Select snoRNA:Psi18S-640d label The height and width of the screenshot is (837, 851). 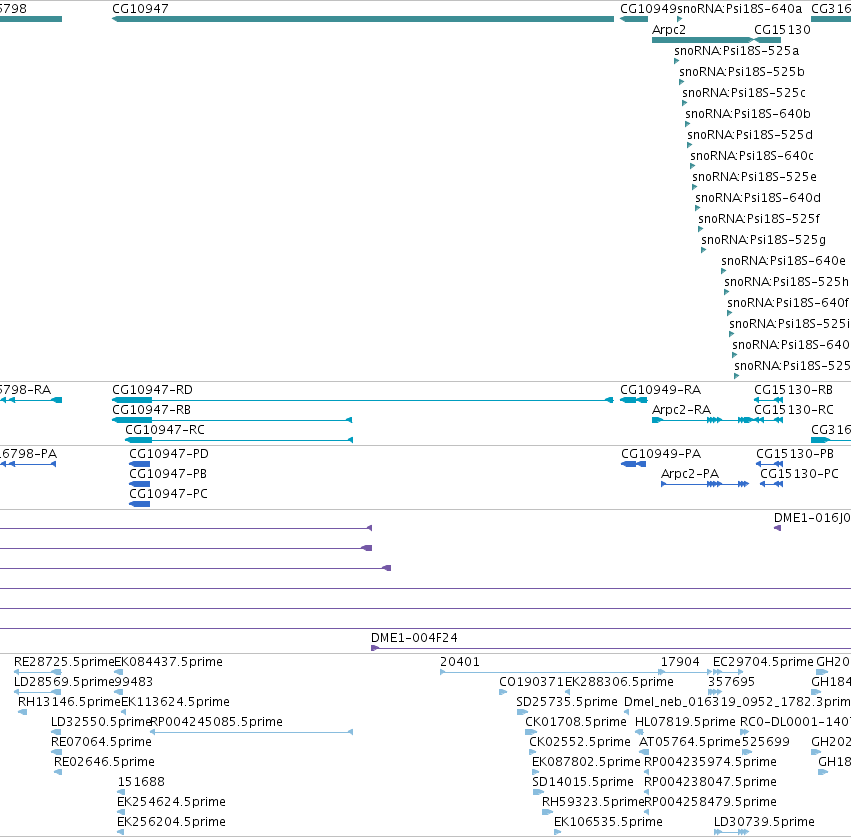pos(758,198)
